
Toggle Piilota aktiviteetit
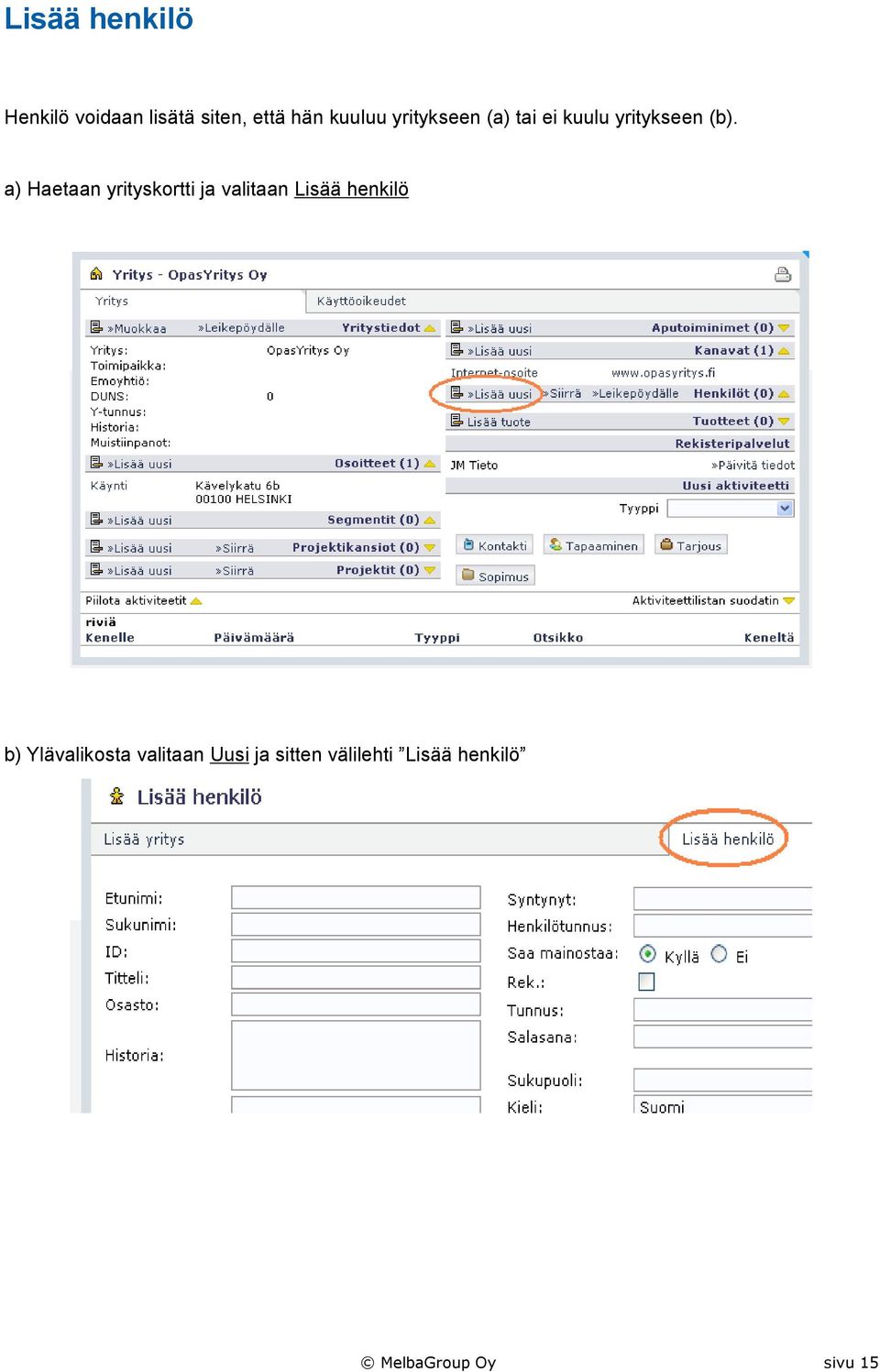pyautogui.click(x=143, y=600)
